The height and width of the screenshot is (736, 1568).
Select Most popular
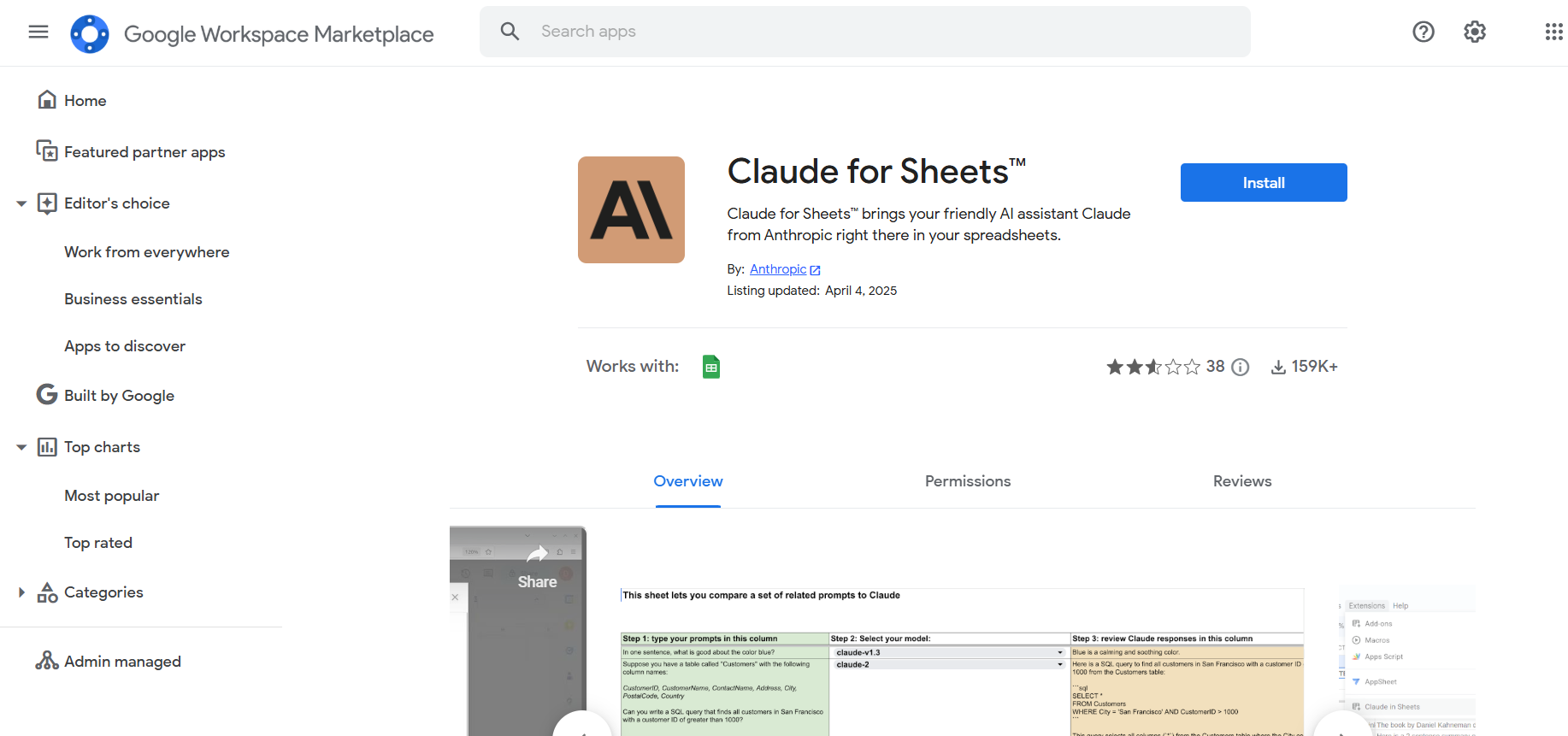[x=112, y=496]
